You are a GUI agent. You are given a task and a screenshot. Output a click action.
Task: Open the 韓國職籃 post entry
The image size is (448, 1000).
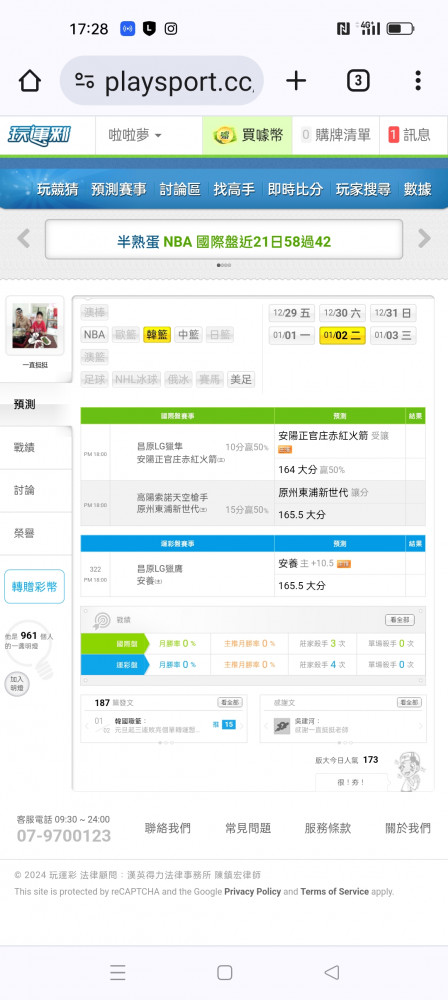pos(156,725)
